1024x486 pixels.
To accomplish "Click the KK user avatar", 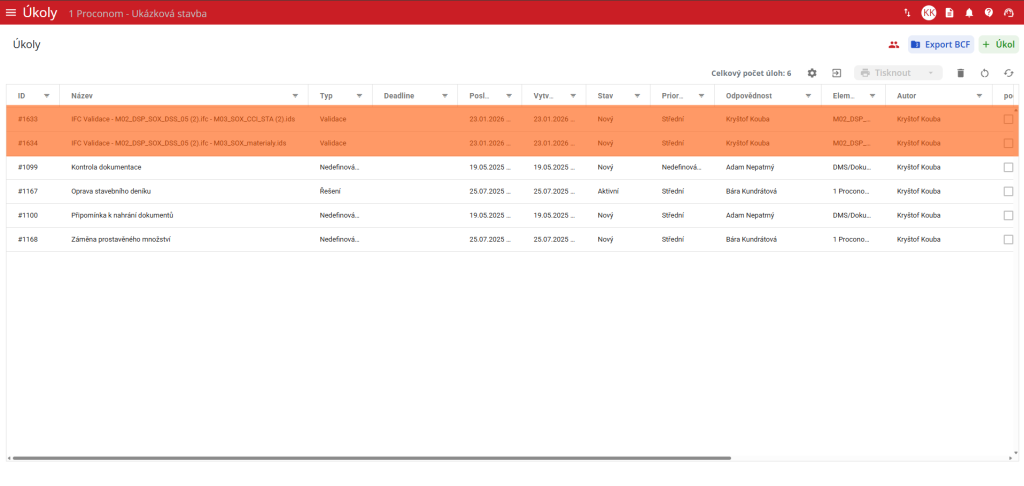I will pyautogui.click(x=929, y=13).
